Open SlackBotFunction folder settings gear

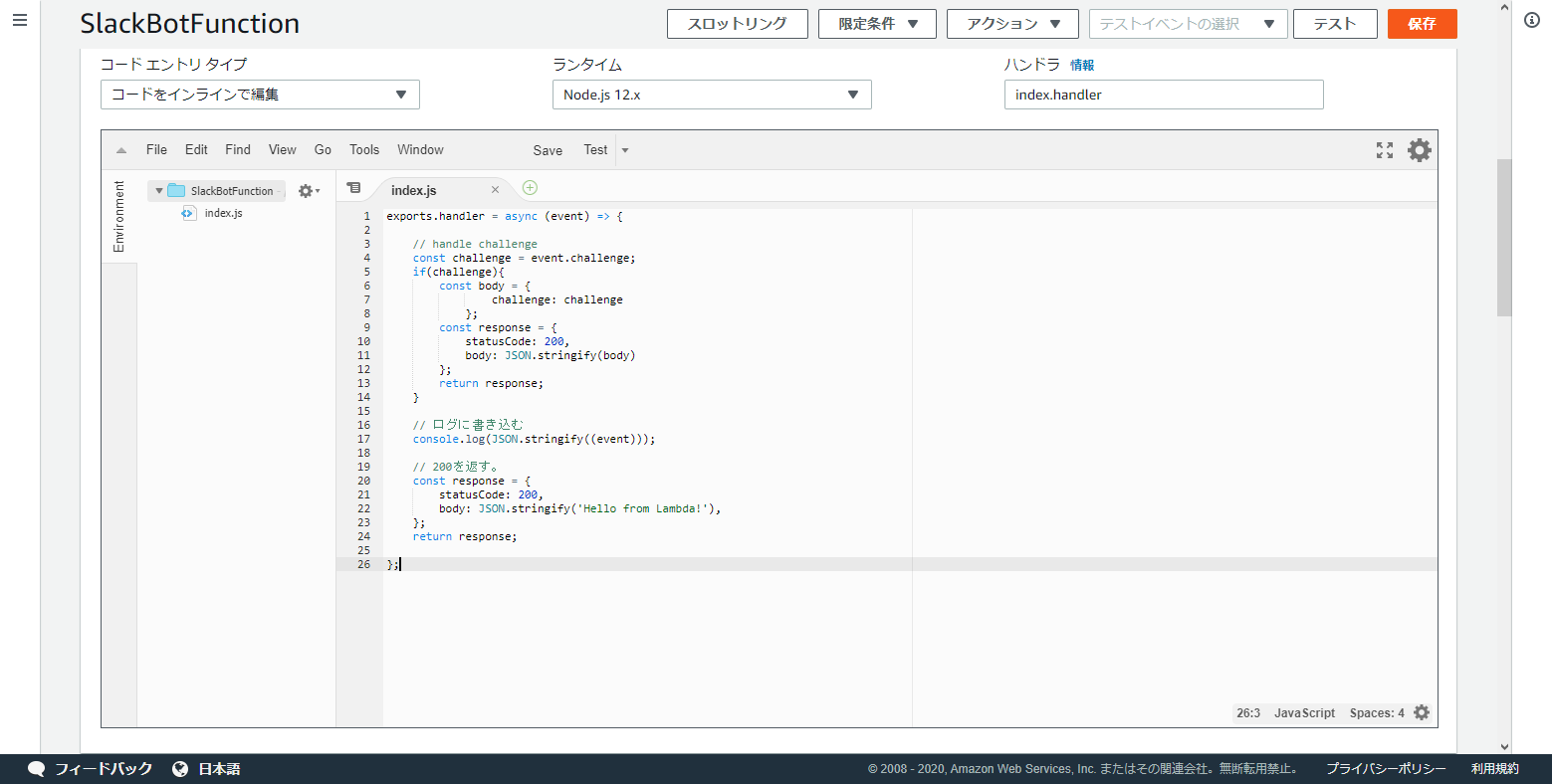tap(309, 191)
